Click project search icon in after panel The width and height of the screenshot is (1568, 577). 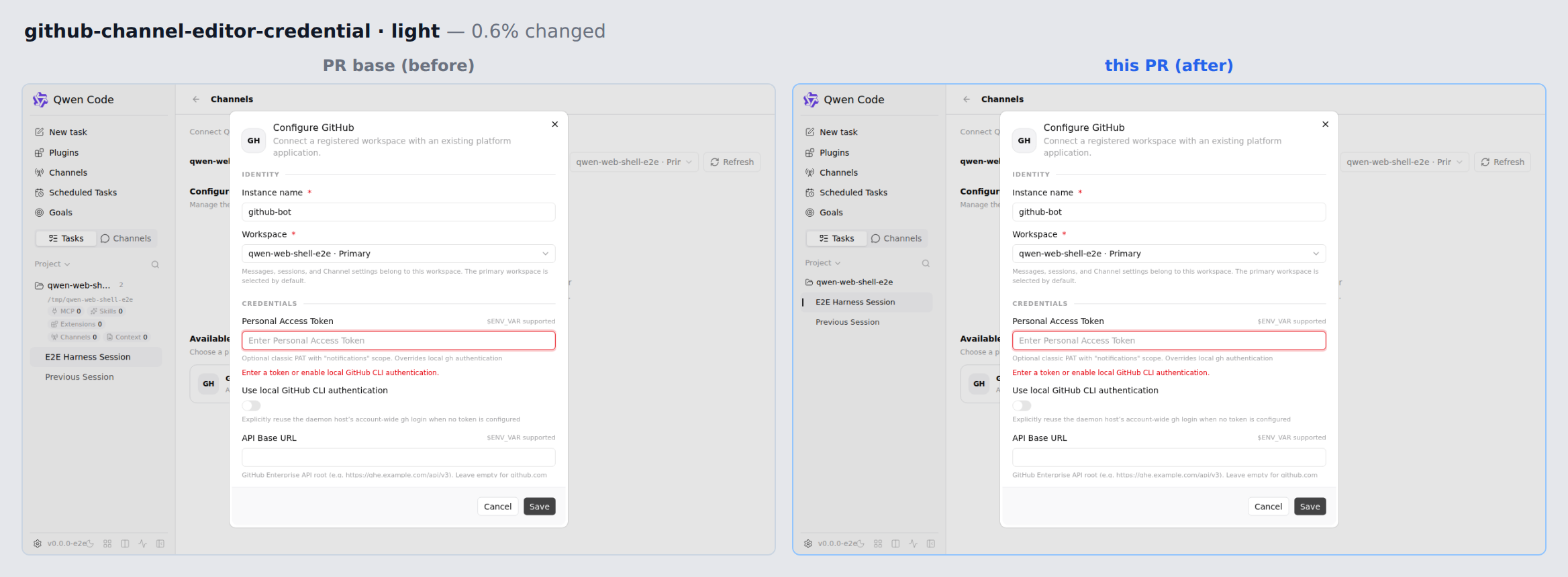(x=926, y=263)
